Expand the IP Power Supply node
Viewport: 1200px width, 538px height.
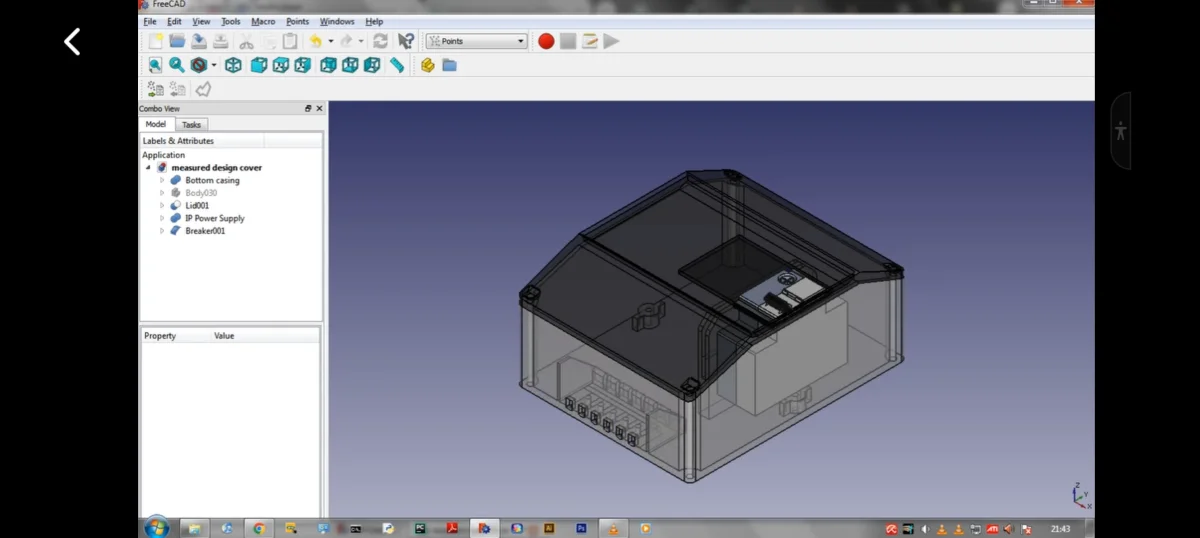click(x=162, y=218)
